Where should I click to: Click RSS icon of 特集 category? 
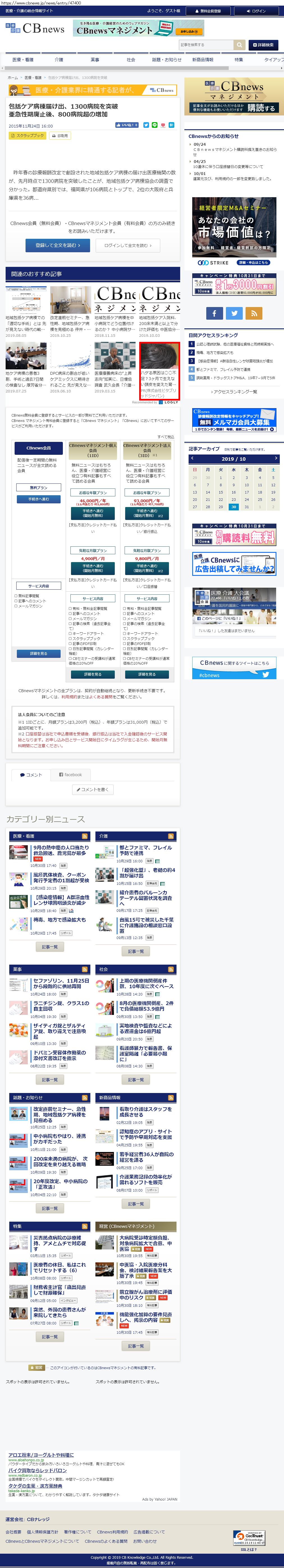tap(84, 1226)
